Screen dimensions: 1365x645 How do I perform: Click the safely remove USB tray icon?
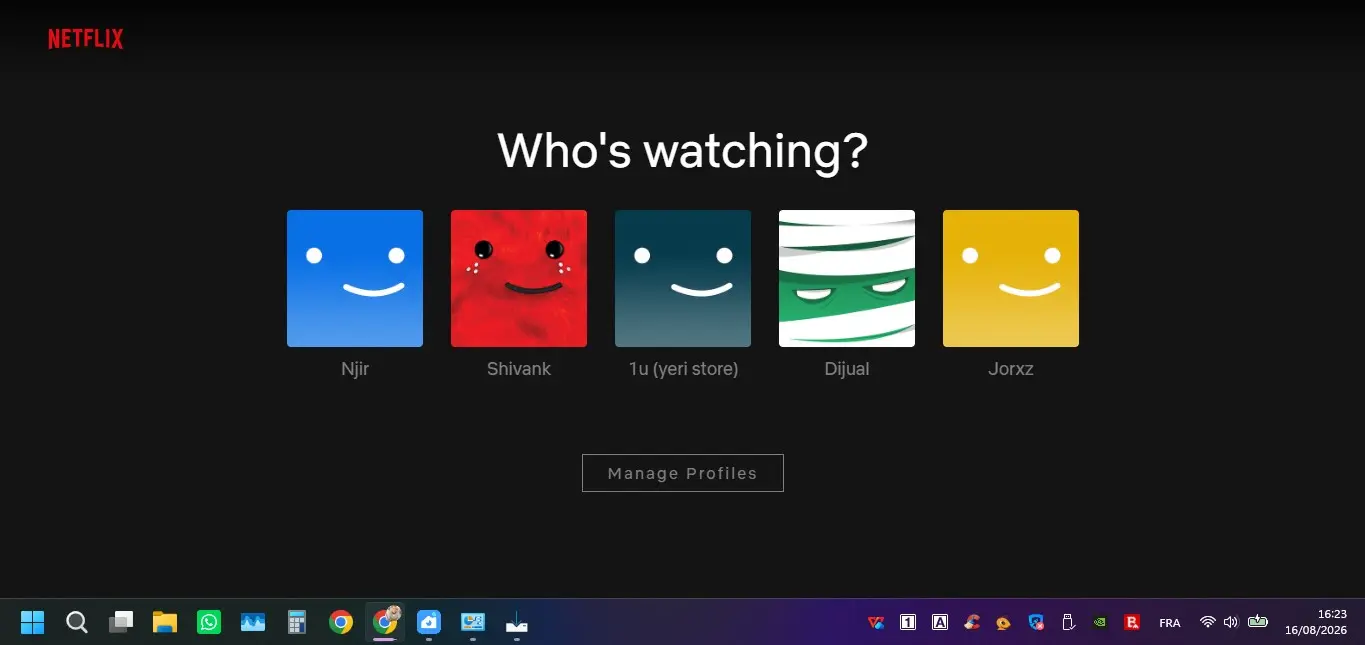coord(1068,622)
